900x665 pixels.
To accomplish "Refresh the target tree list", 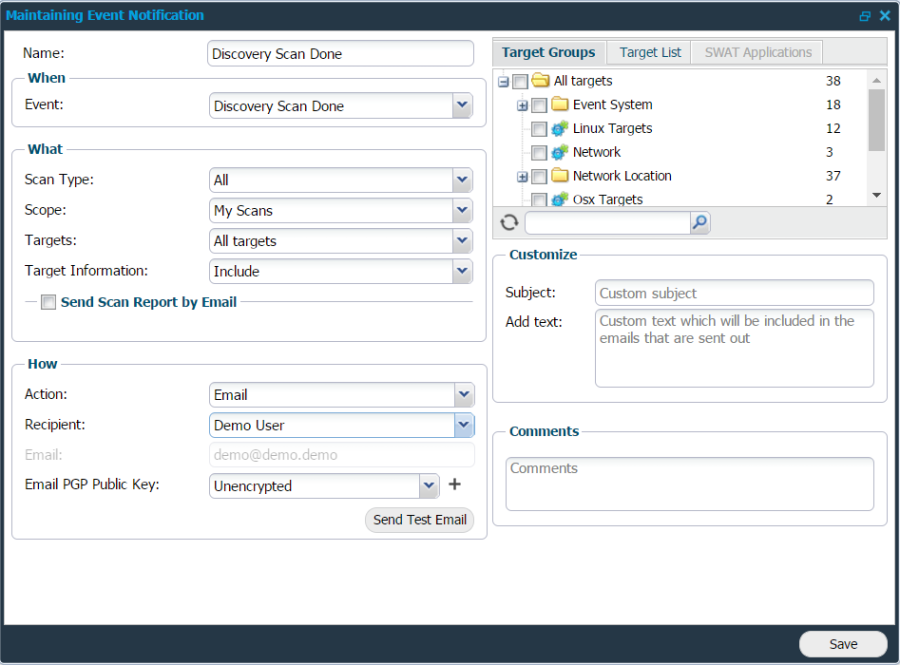I will click(x=509, y=222).
